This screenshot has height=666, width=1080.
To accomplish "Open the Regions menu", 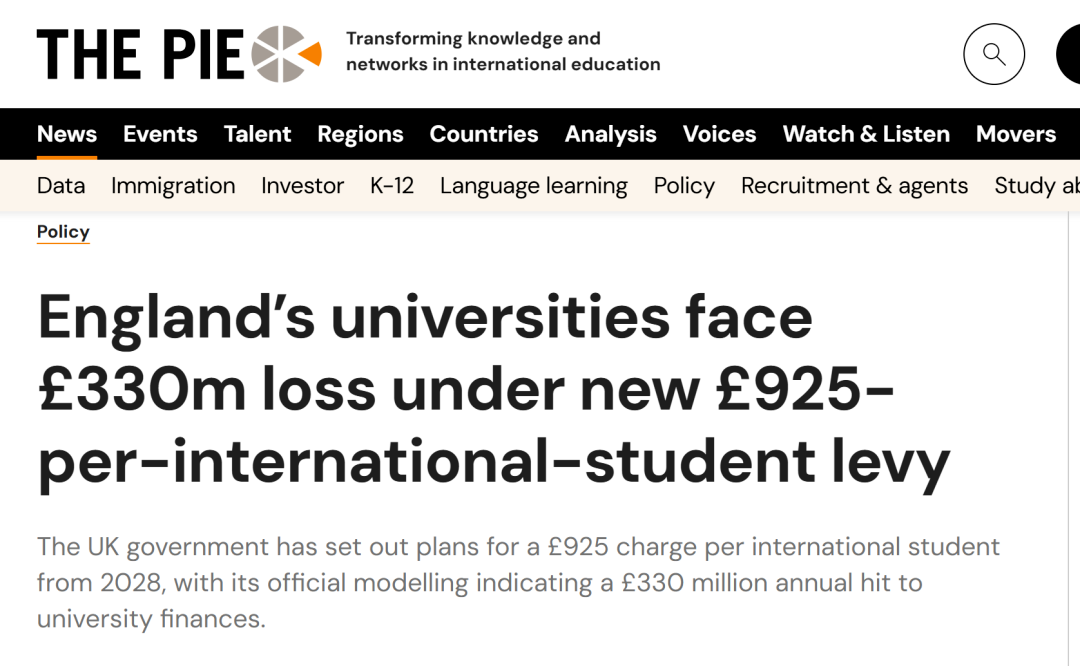I will coord(360,133).
